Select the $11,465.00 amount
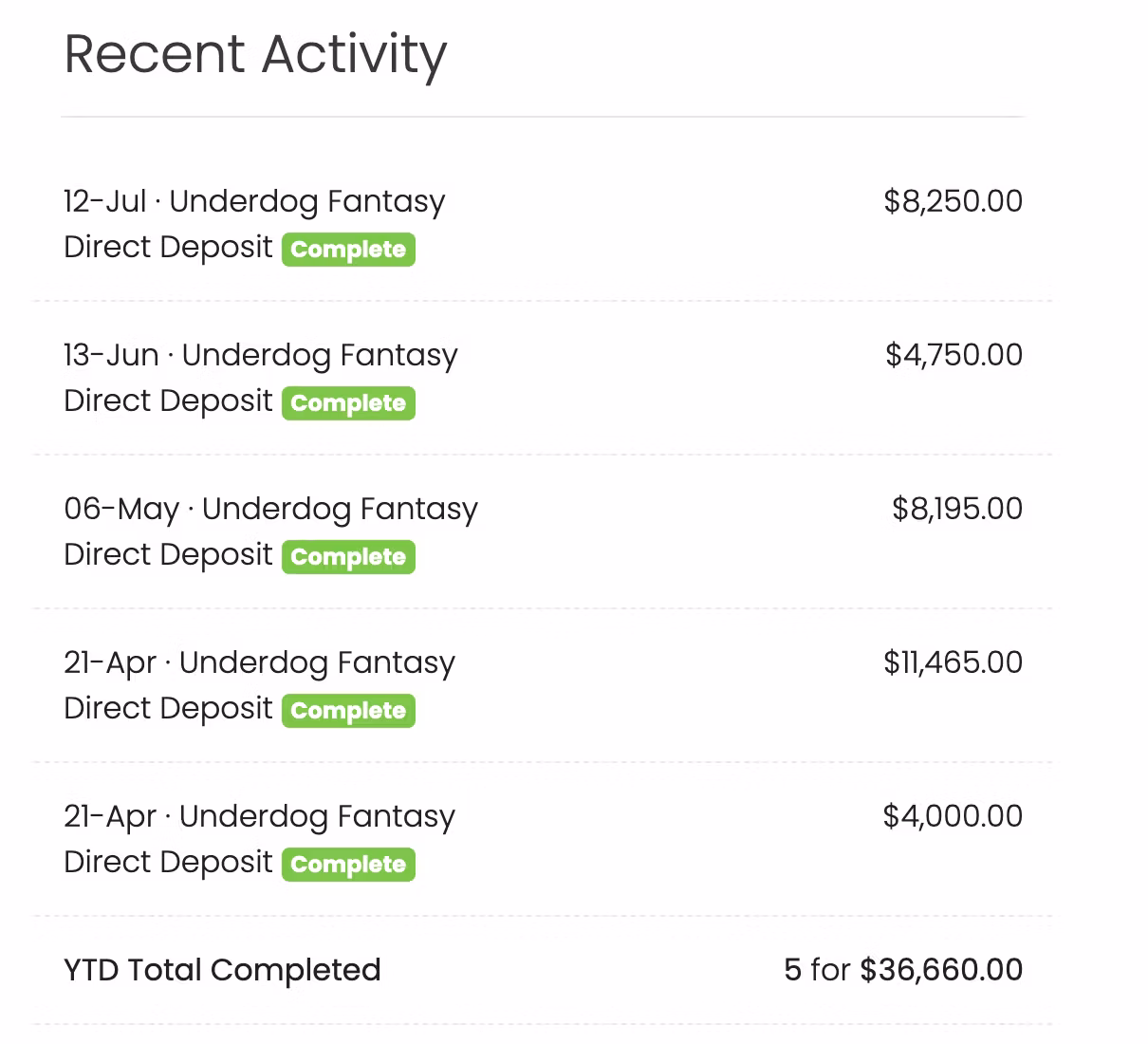The image size is (1148, 1044). pyautogui.click(x=953, y=662)
